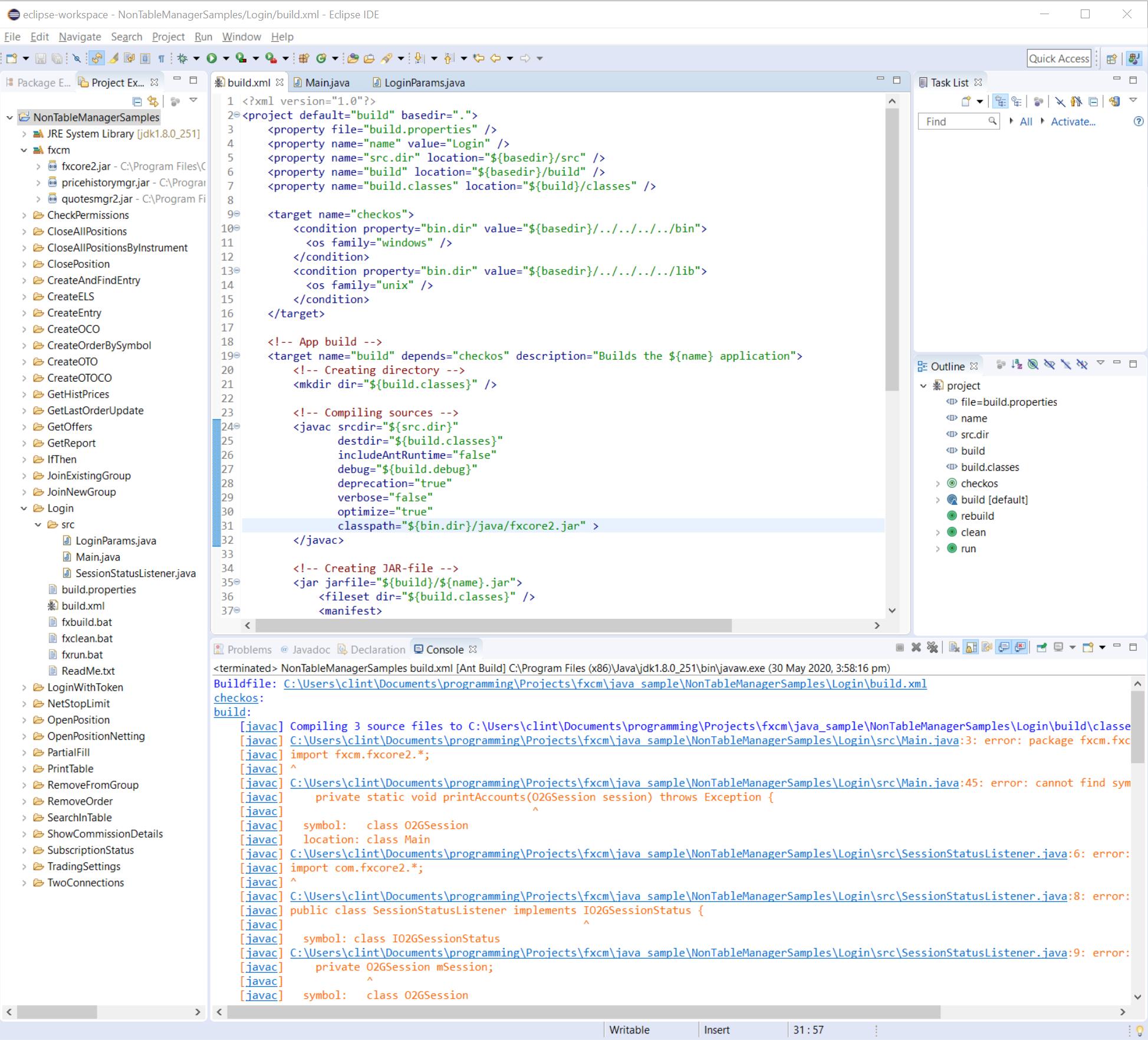Image resolution: width=1148 pixels, height=1040 pixels.
Task: Click the Last Edit Location icon
Action: coord(479,58)
